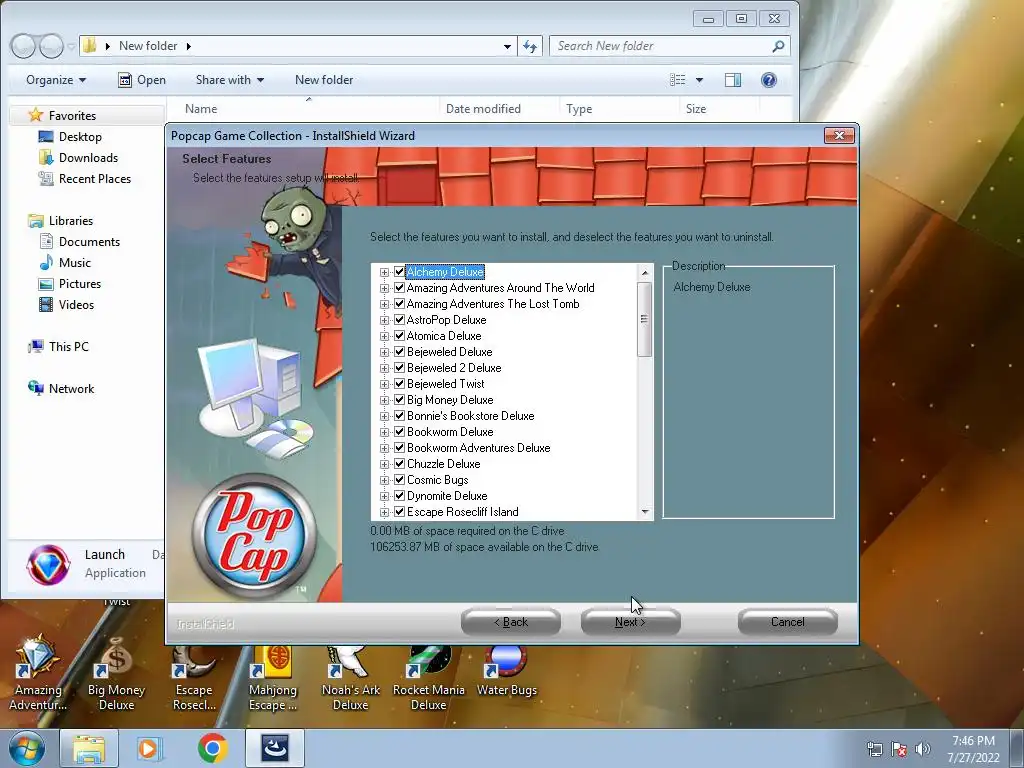Uncheck Amazing Adventures The Lost Tomb checkbox
This screenshot has width=1024, height=768.
(400, 304)
